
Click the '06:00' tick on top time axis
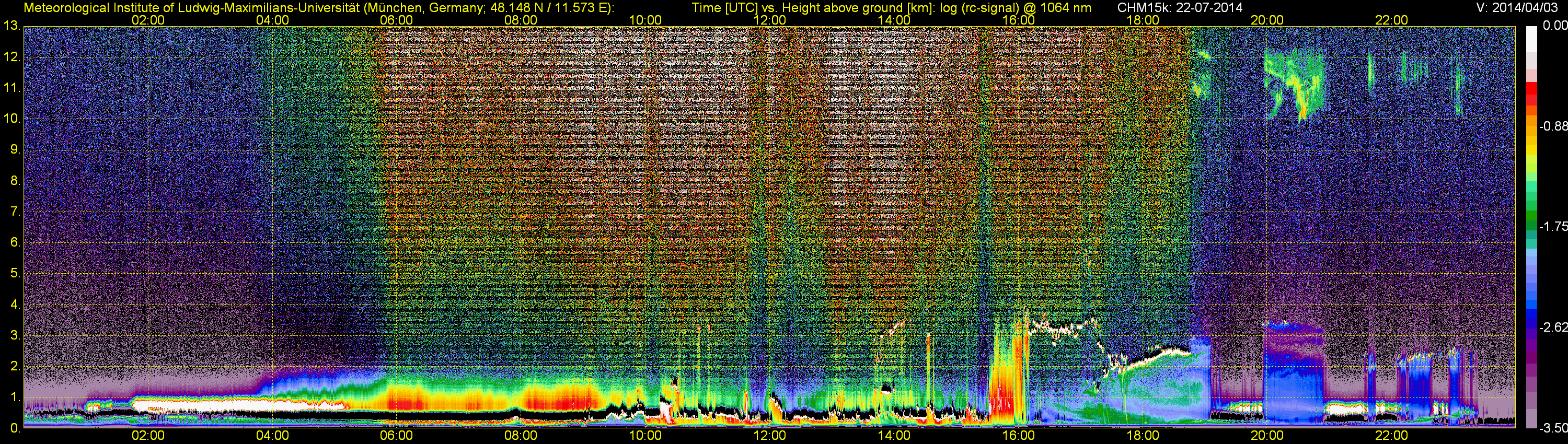tap(396, 20)
